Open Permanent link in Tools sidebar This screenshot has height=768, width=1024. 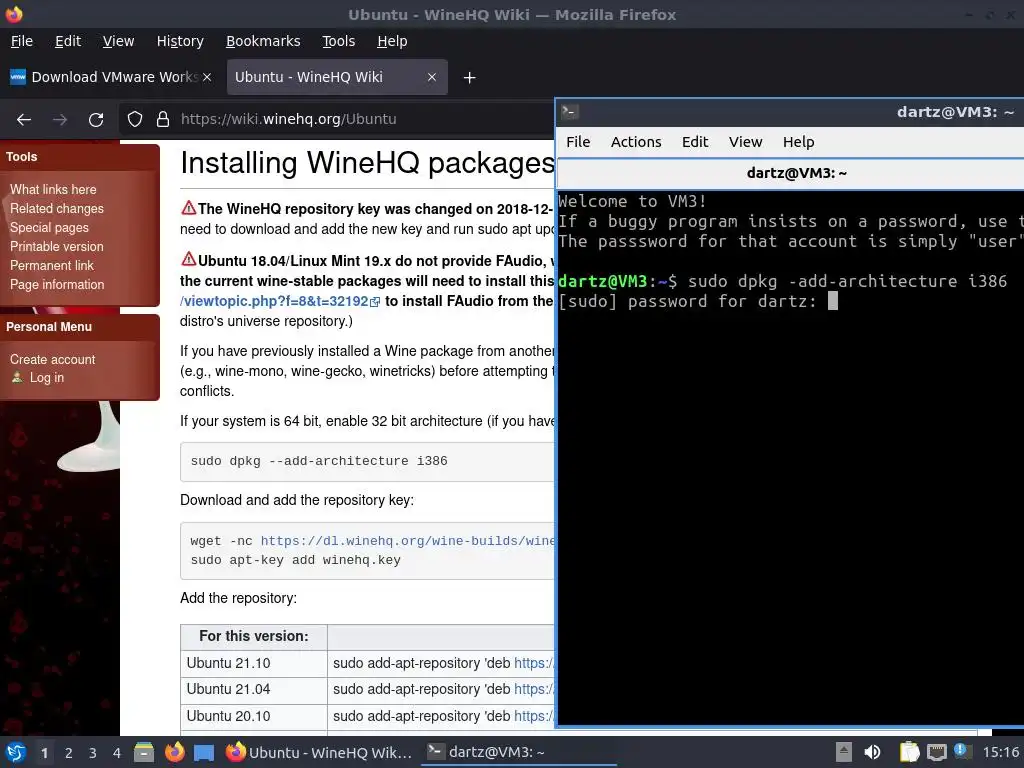[52, 266]
